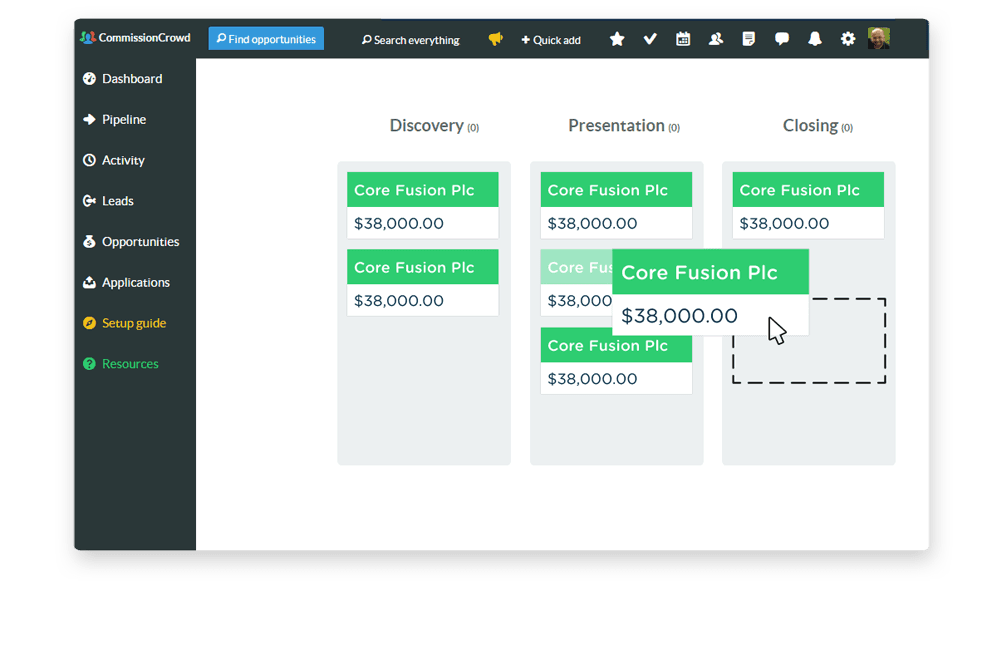Click the star favorites icon
The height and width of the screenshot is (650, 982).
click(617, 39)
